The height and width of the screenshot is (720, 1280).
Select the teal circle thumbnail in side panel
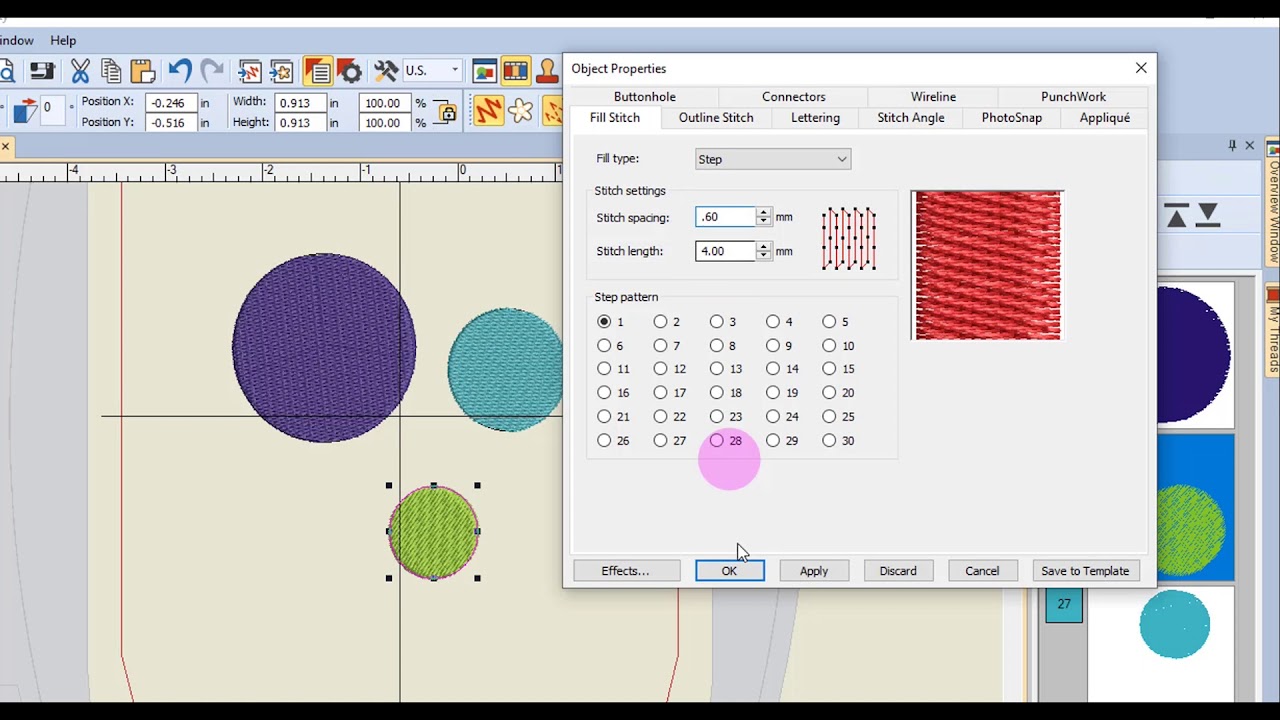(x=1174, y=625)
